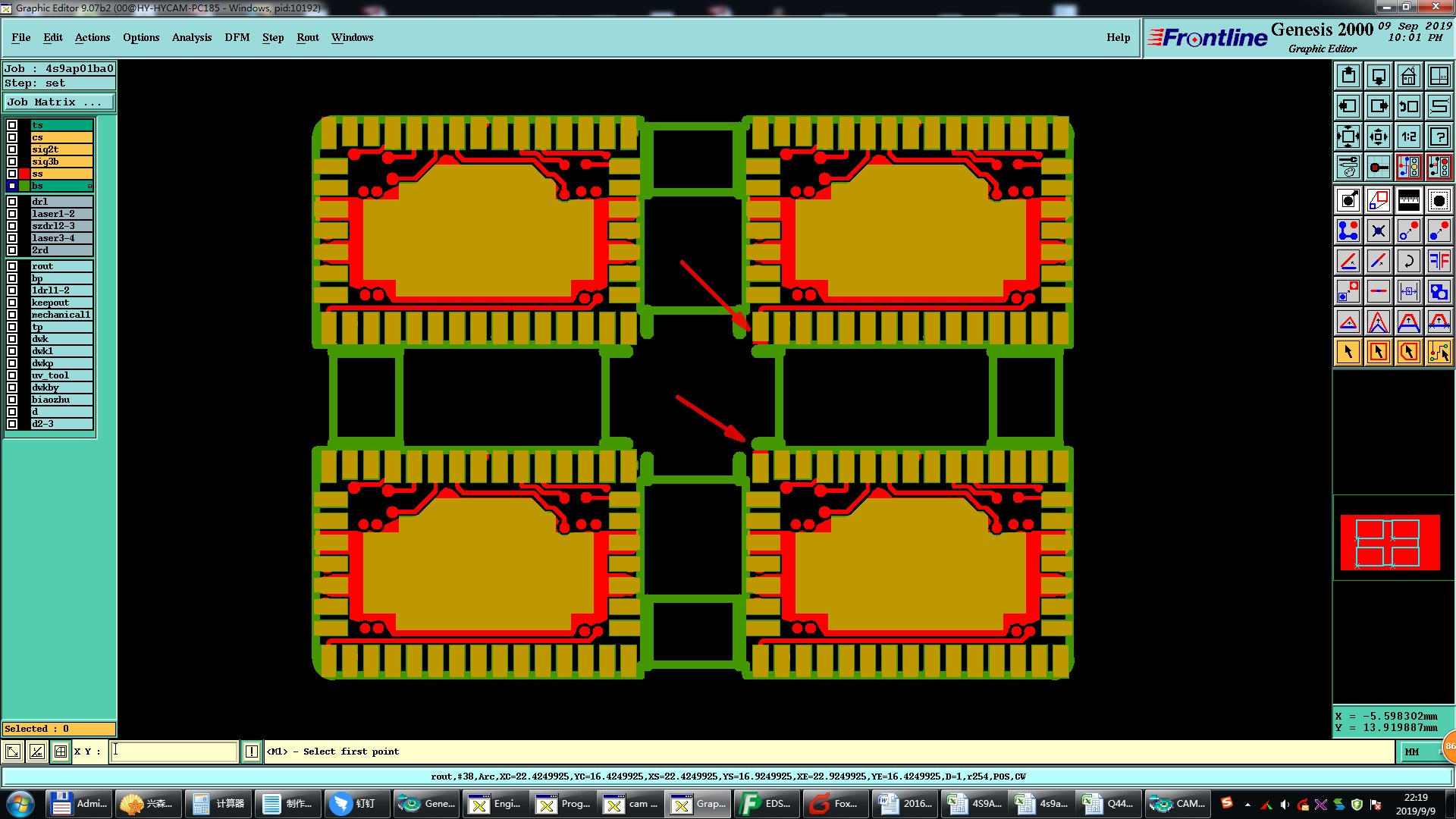Select the ruler measure tool
The image size is (1456, 819).
click(1408, 200)
